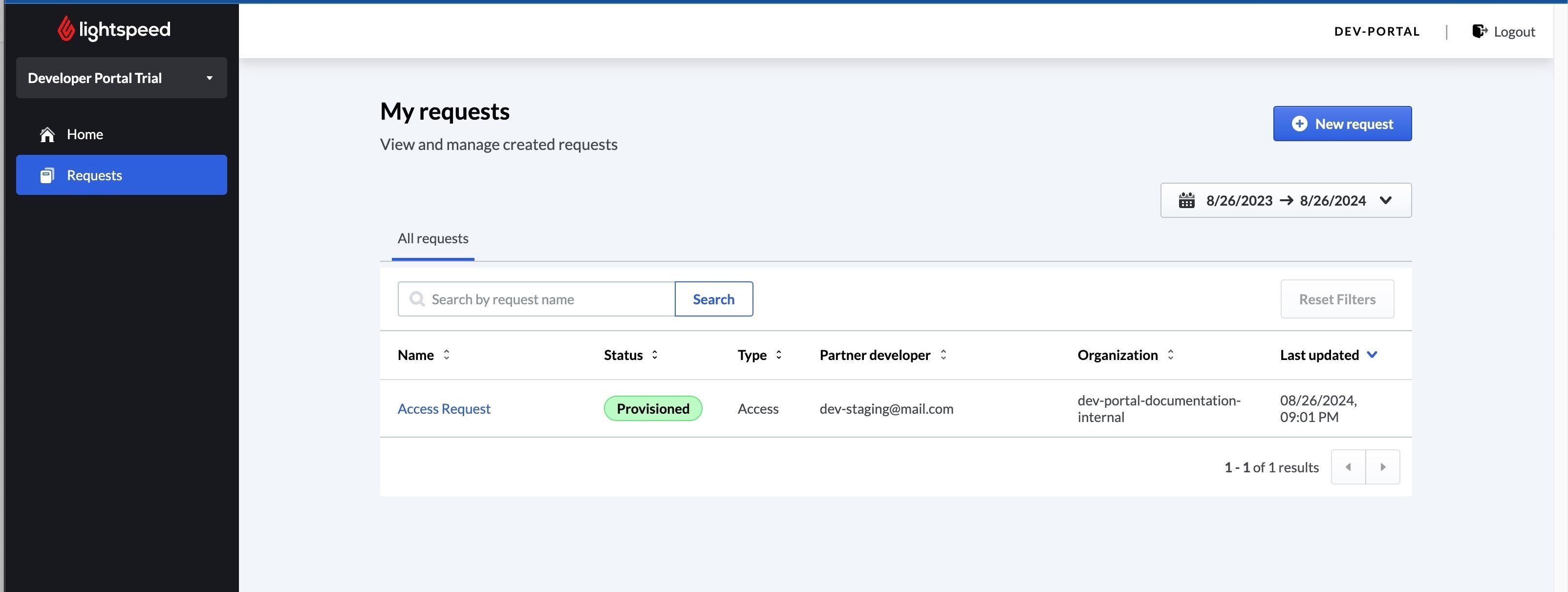
Task: Reverse Last updated sort chevron
Action: pyautogui.click(x=1372, y=355)
